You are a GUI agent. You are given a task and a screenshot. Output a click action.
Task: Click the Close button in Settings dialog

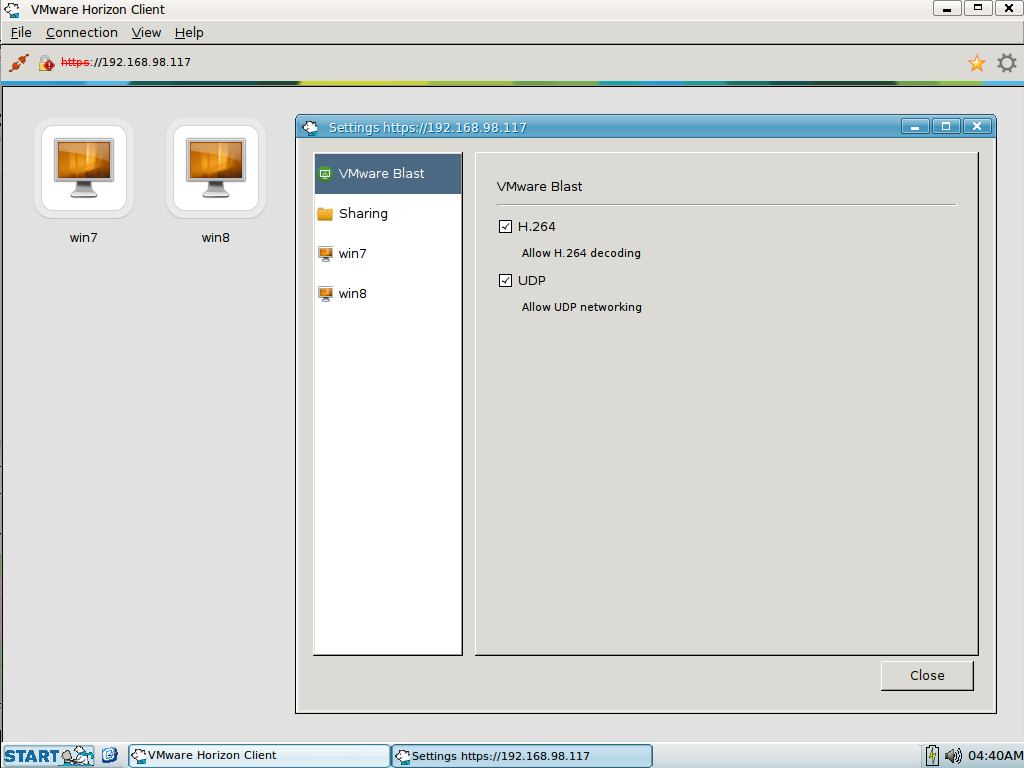[926, 675]
